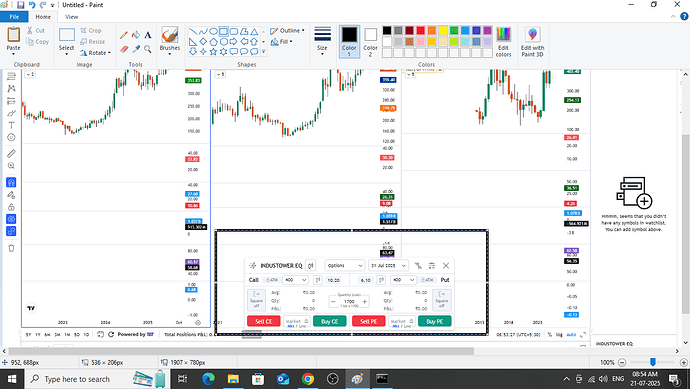The width and height of the screenshot is (690, 389).
Task: Switch to the View tab
Action: [72, 17]
